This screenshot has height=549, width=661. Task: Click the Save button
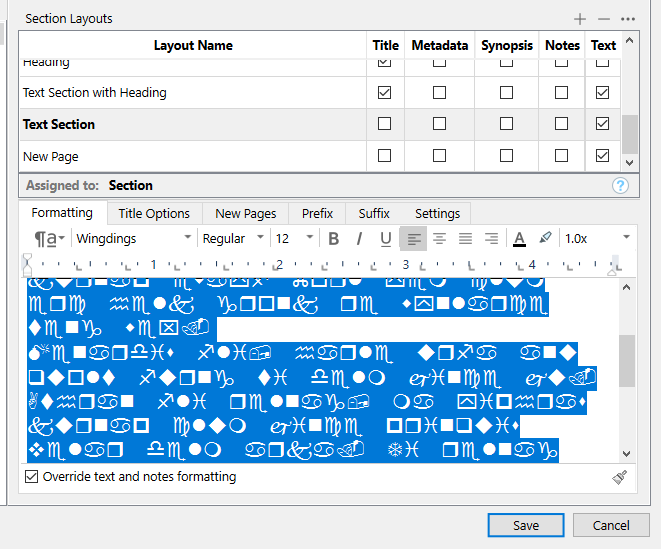pyautogui.click(x=526, y=525)
